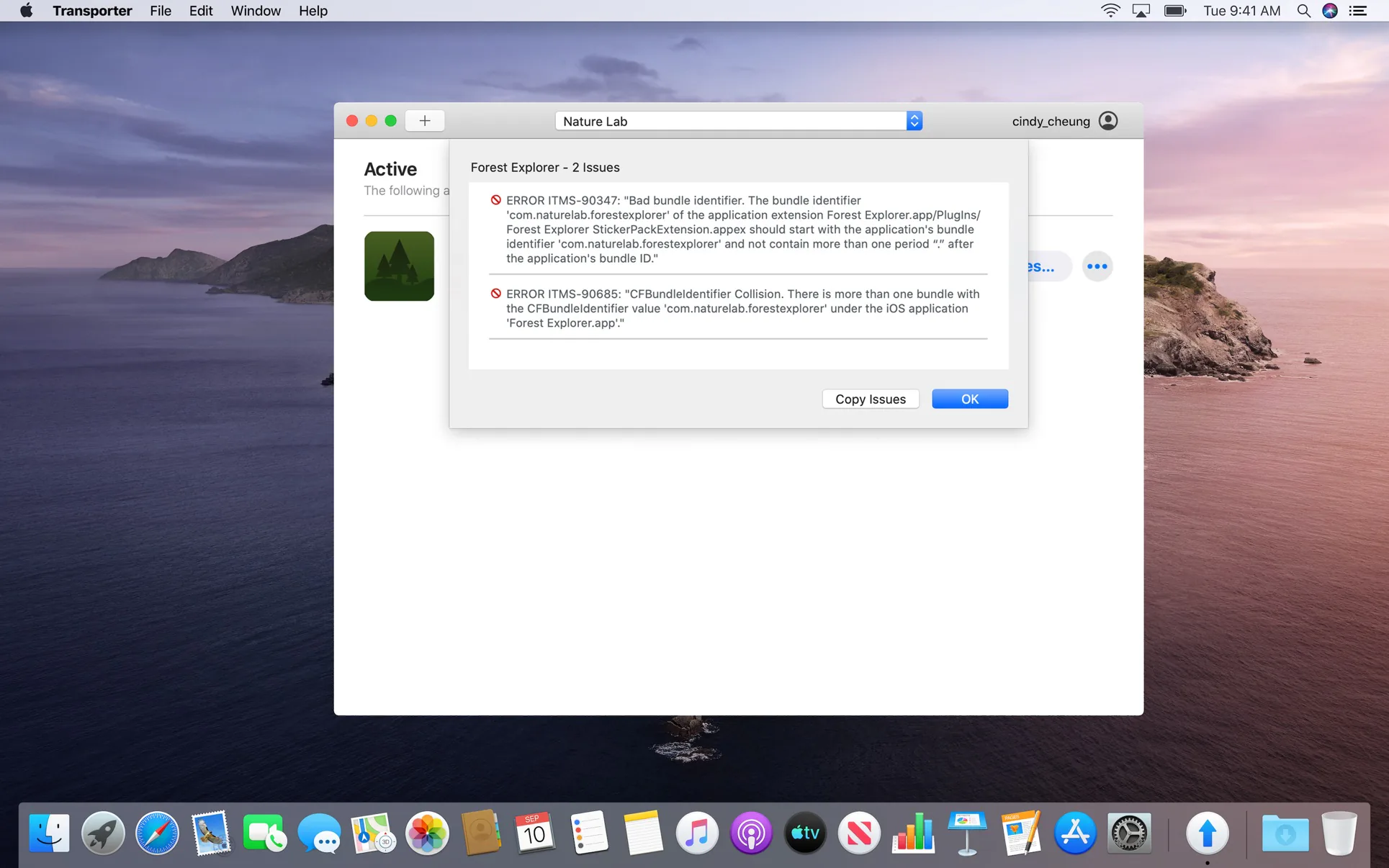Click the Copy Issues button
The height and width of the screenshot is (868, 1389).
pyautogui.click(x=870, y=399)
